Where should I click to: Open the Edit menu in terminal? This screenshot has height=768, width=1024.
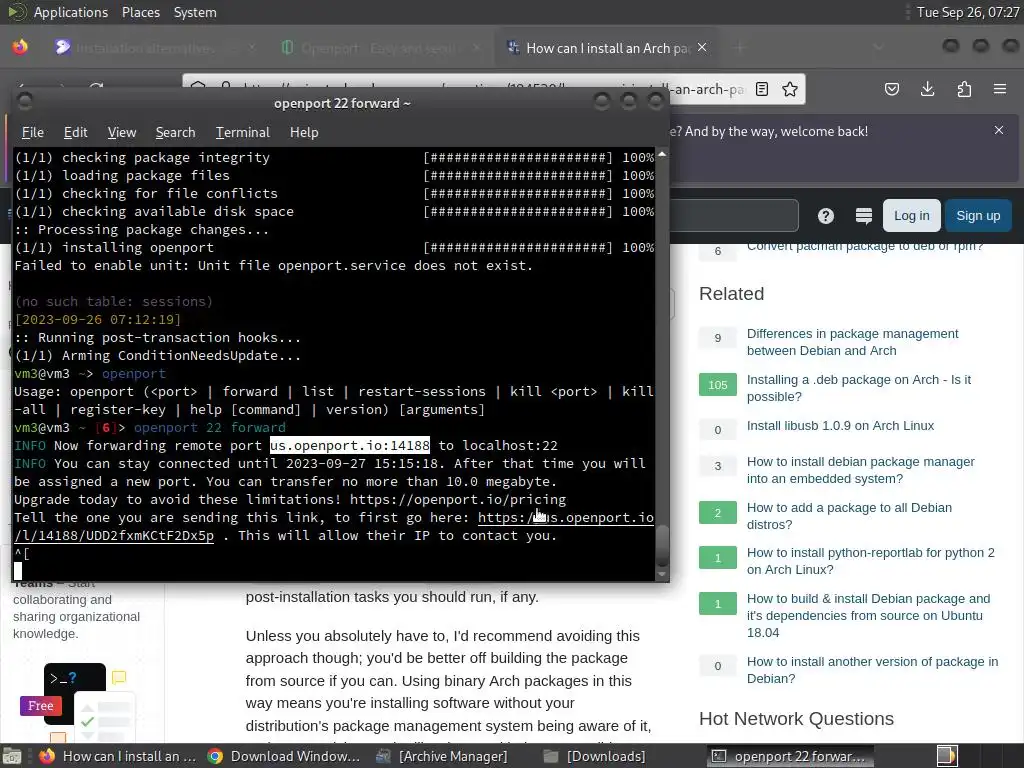(76, 132)
